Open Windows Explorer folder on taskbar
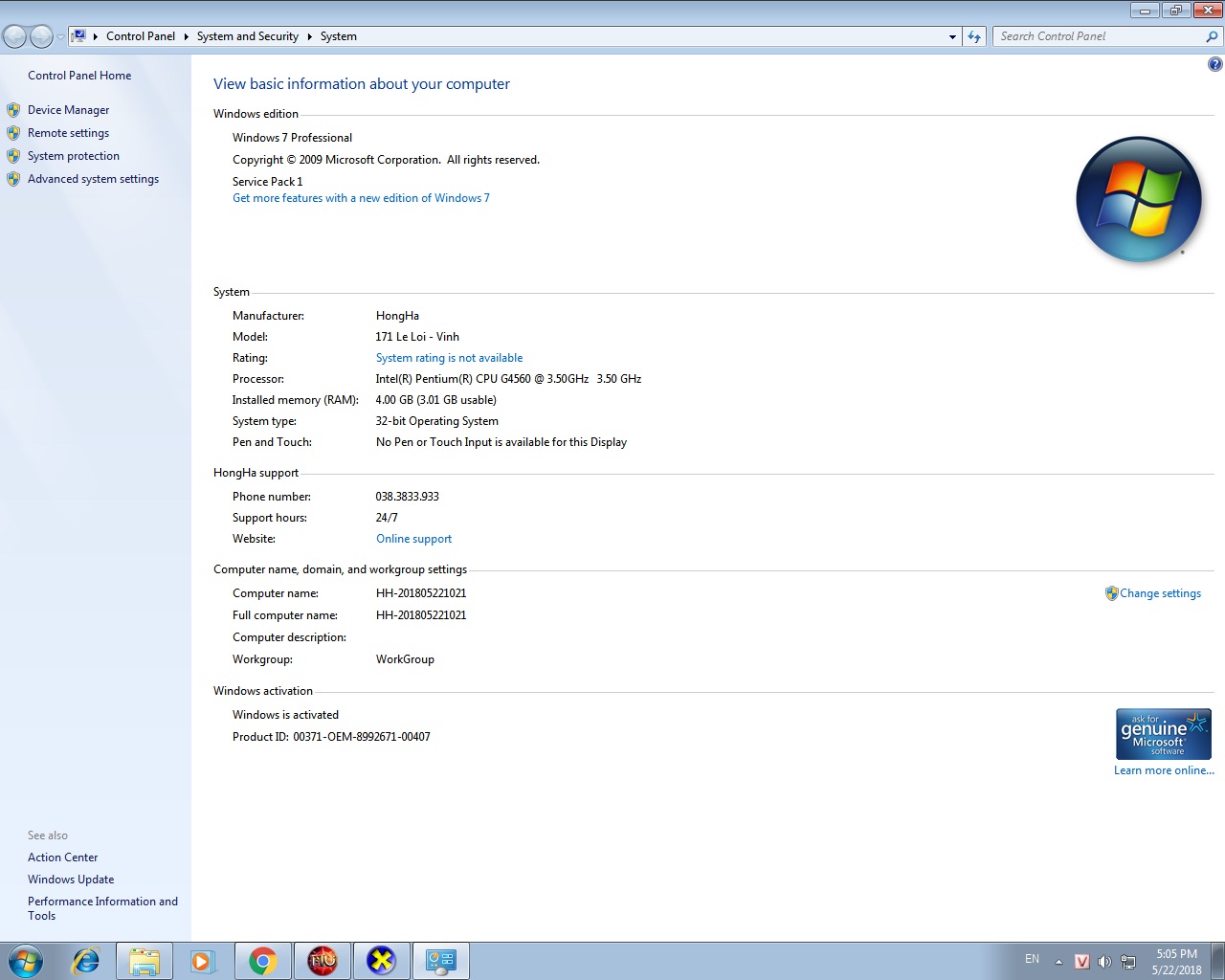 click(145, 960)
